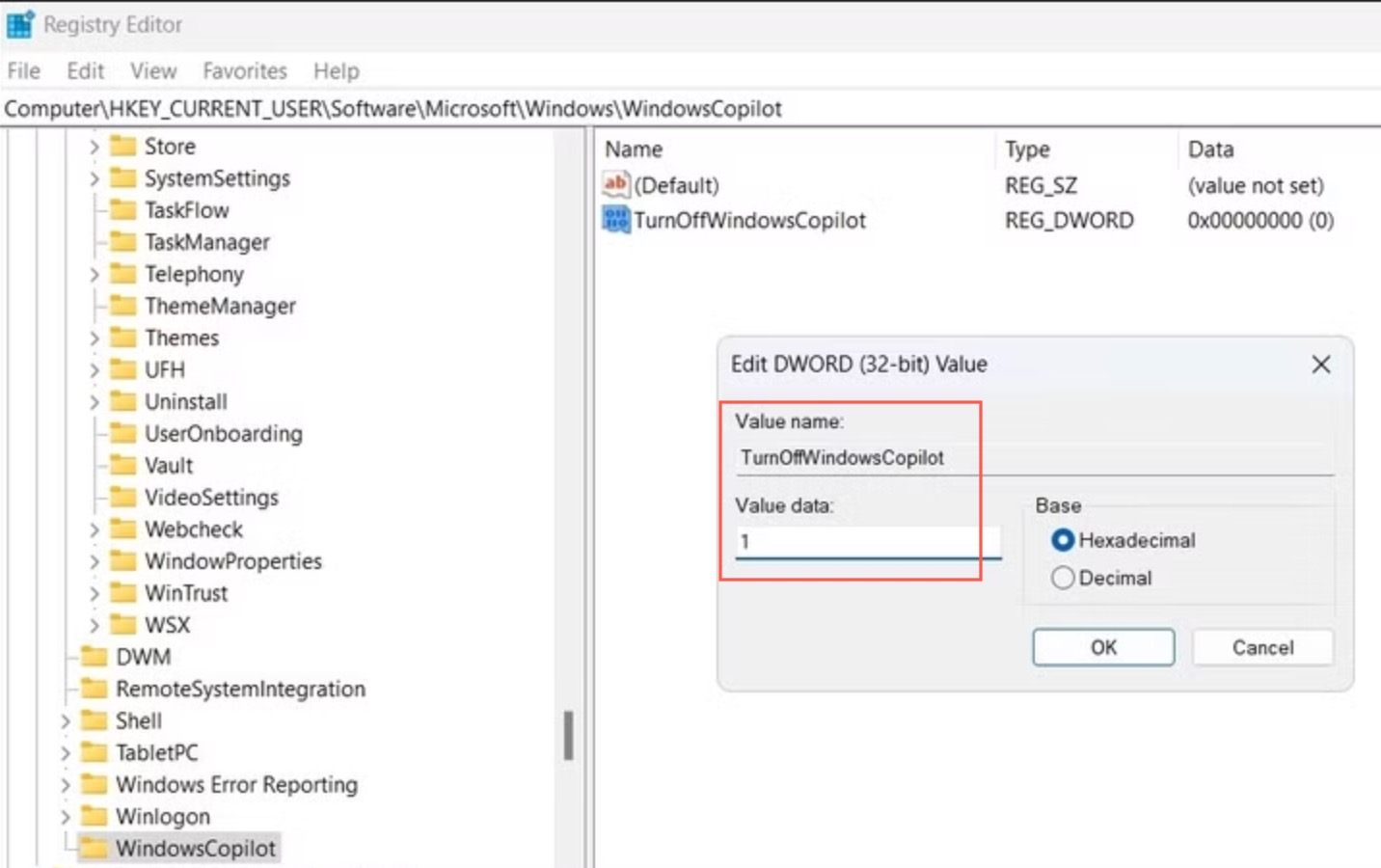Screen dimensions: 1381x868
Task: Click the Shell folder icon
Action: pos(95,720)
